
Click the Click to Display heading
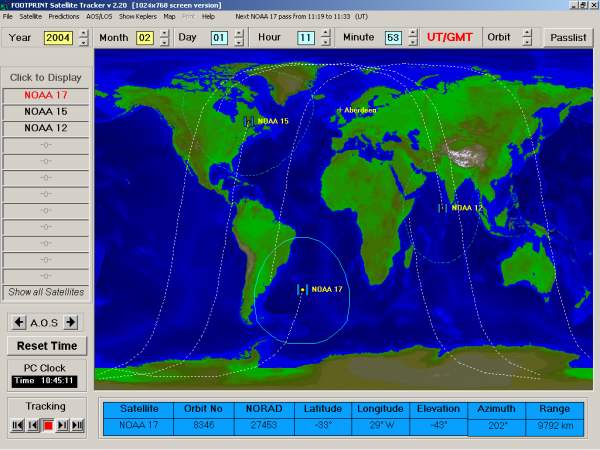(46, 78)
